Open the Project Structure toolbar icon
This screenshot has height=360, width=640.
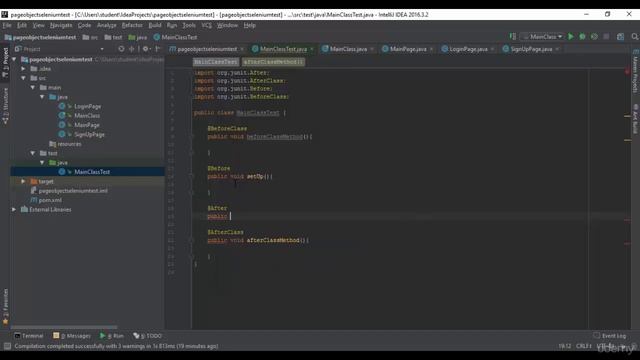coord(620,37)
